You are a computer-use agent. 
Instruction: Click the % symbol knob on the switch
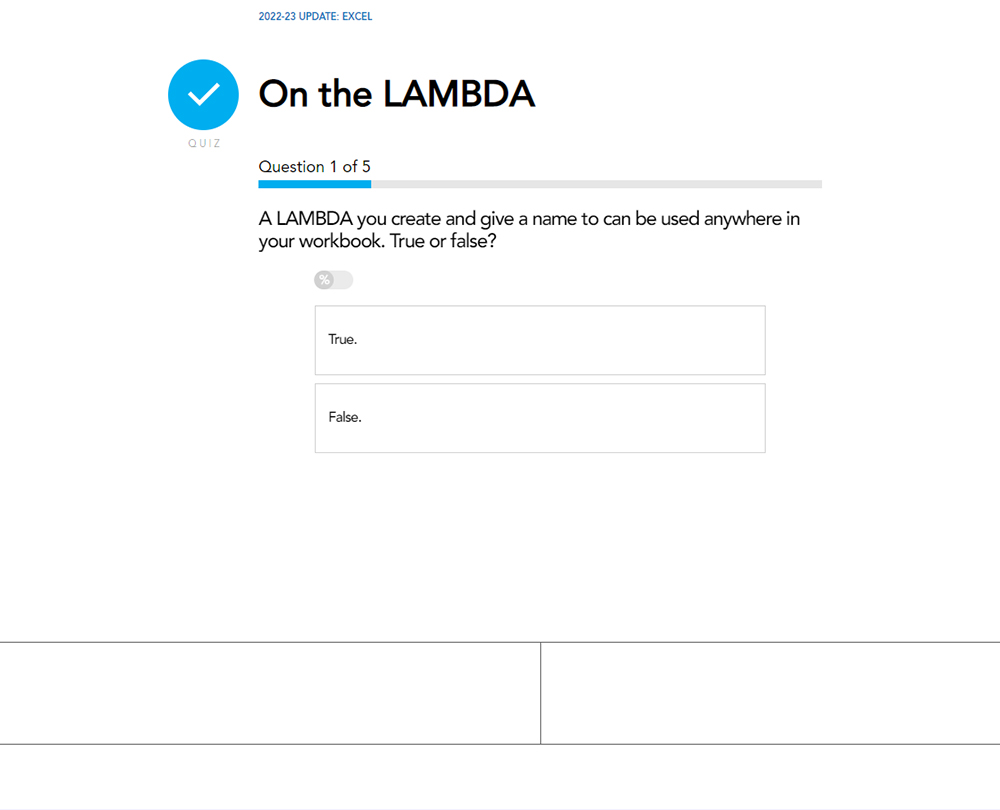(324, 280)
